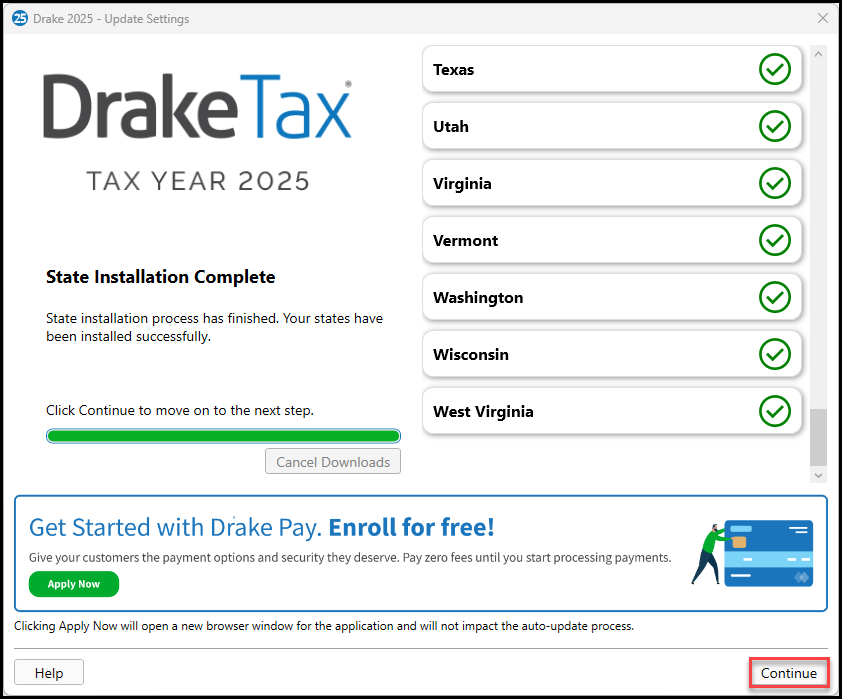
Task: Close the Update Settings window
Action: [x=823, y=18]
